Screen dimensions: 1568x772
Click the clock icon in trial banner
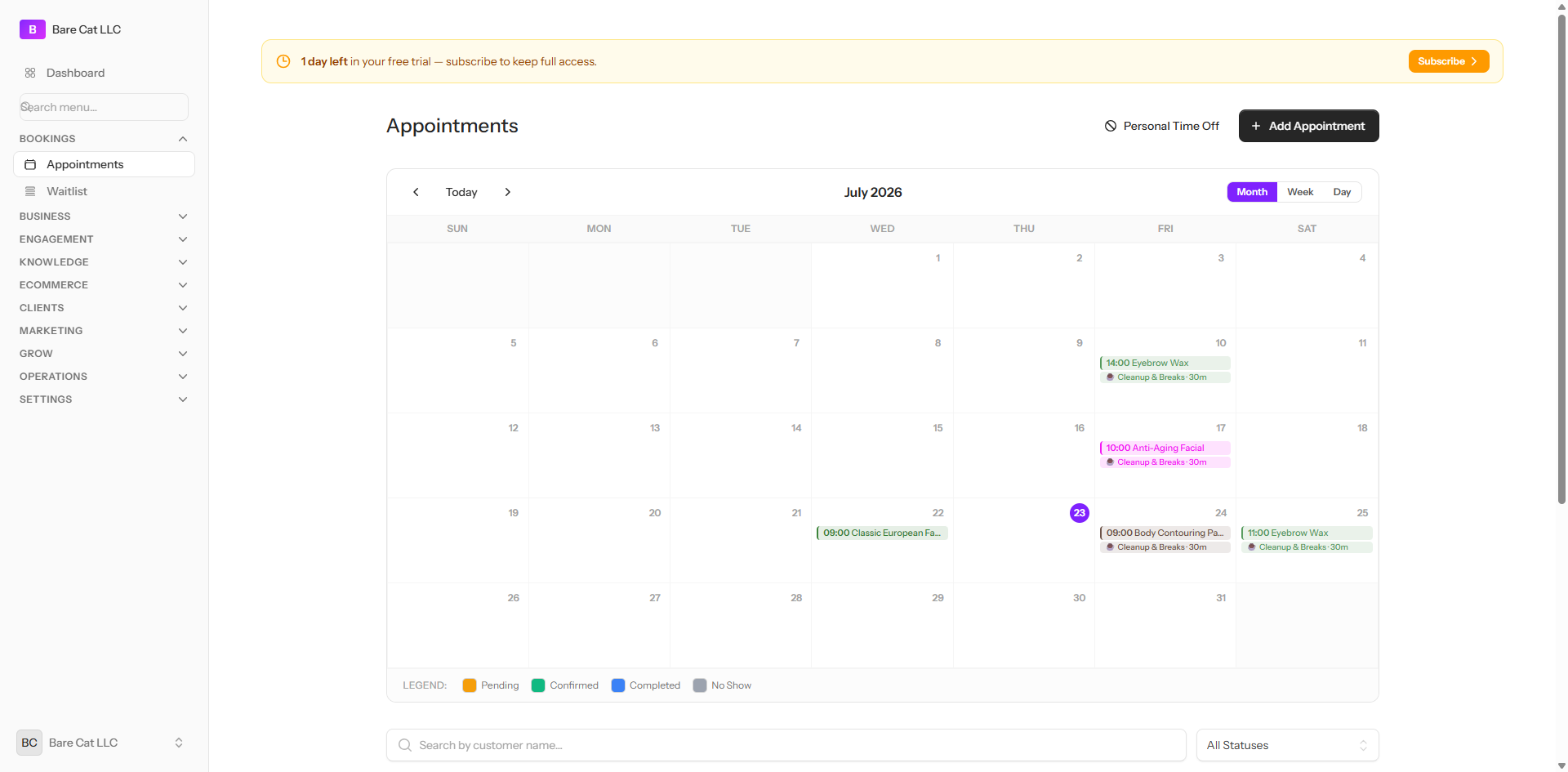point(283,61)
